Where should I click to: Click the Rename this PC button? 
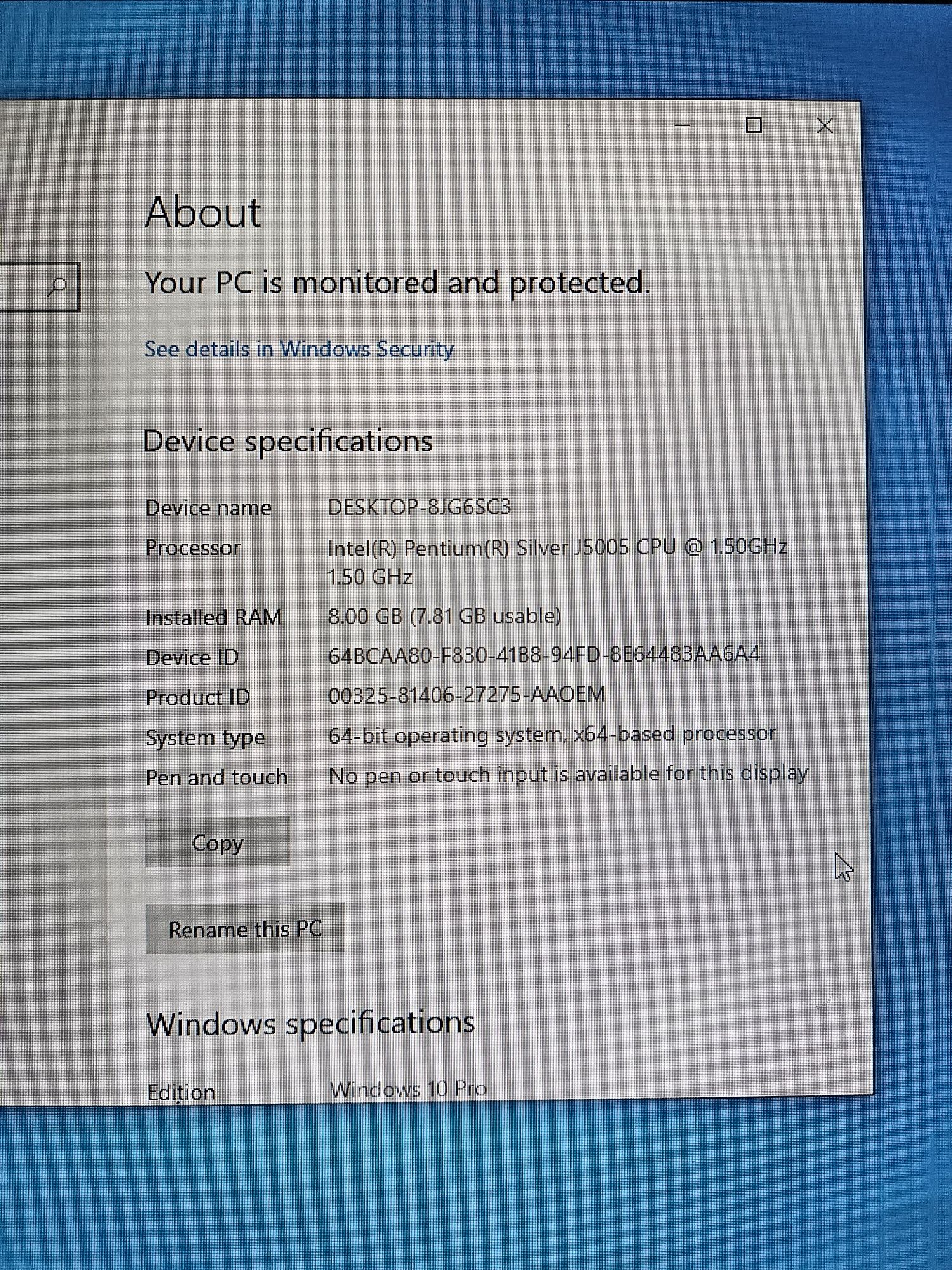coord(245,929)
